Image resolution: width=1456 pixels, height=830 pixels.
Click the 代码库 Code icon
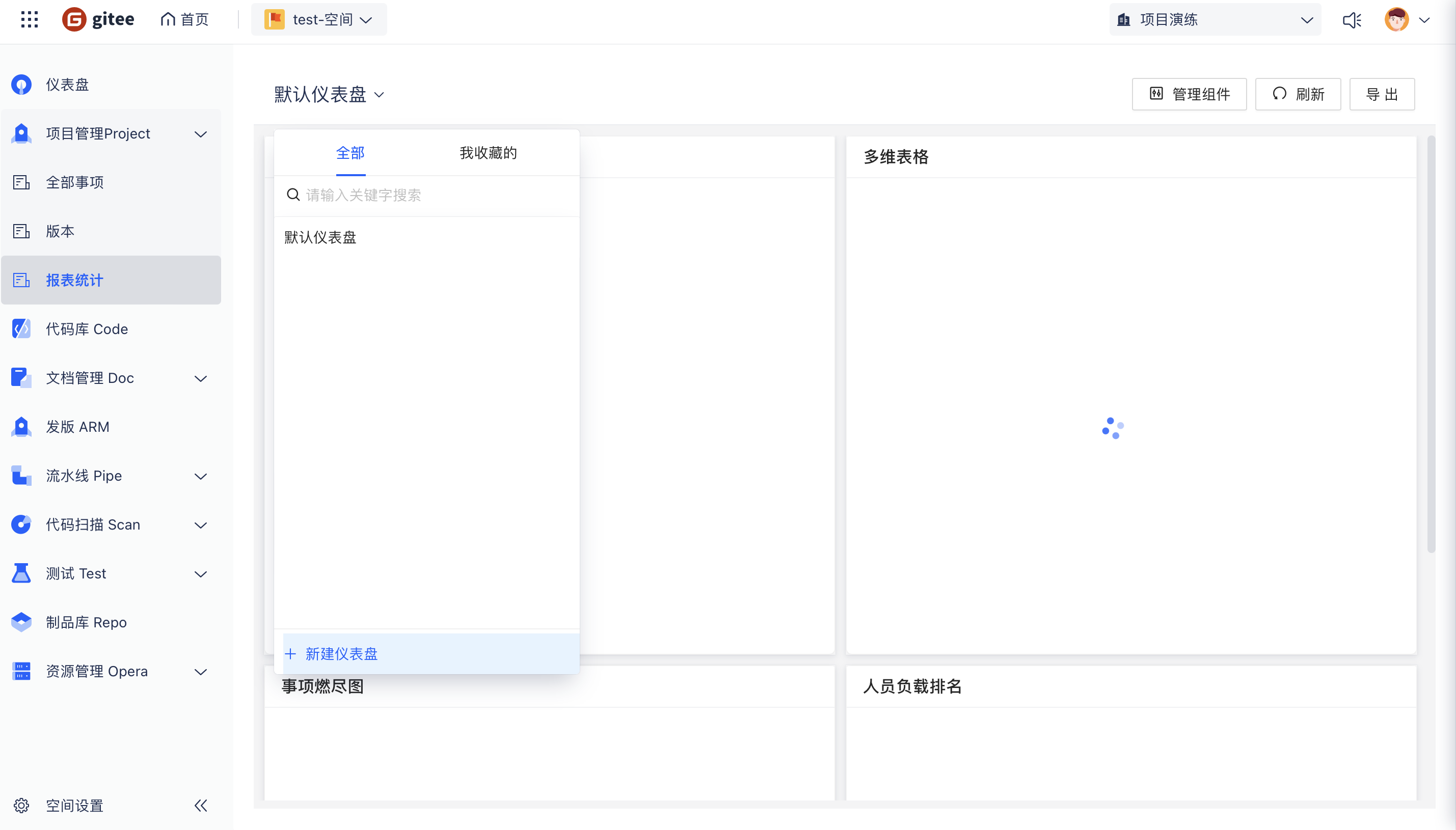[21, 329]
